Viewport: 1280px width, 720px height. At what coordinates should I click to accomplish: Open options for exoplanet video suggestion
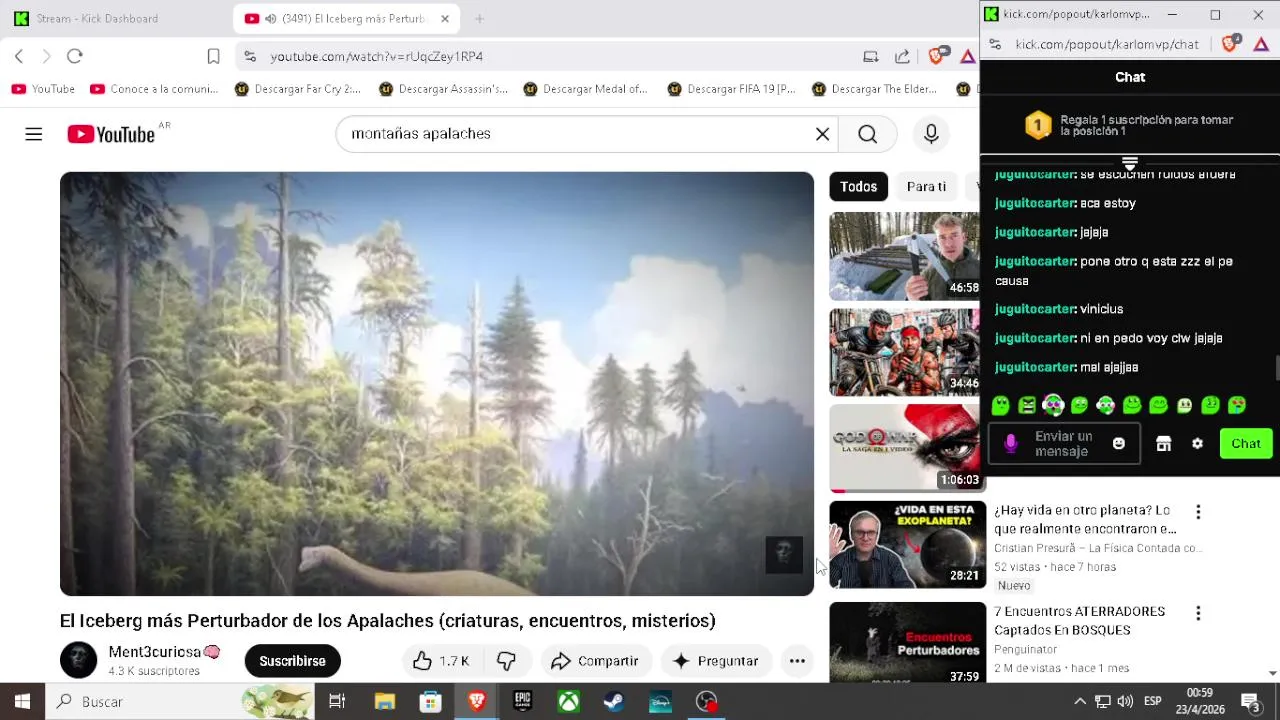tap(1198, 512)
